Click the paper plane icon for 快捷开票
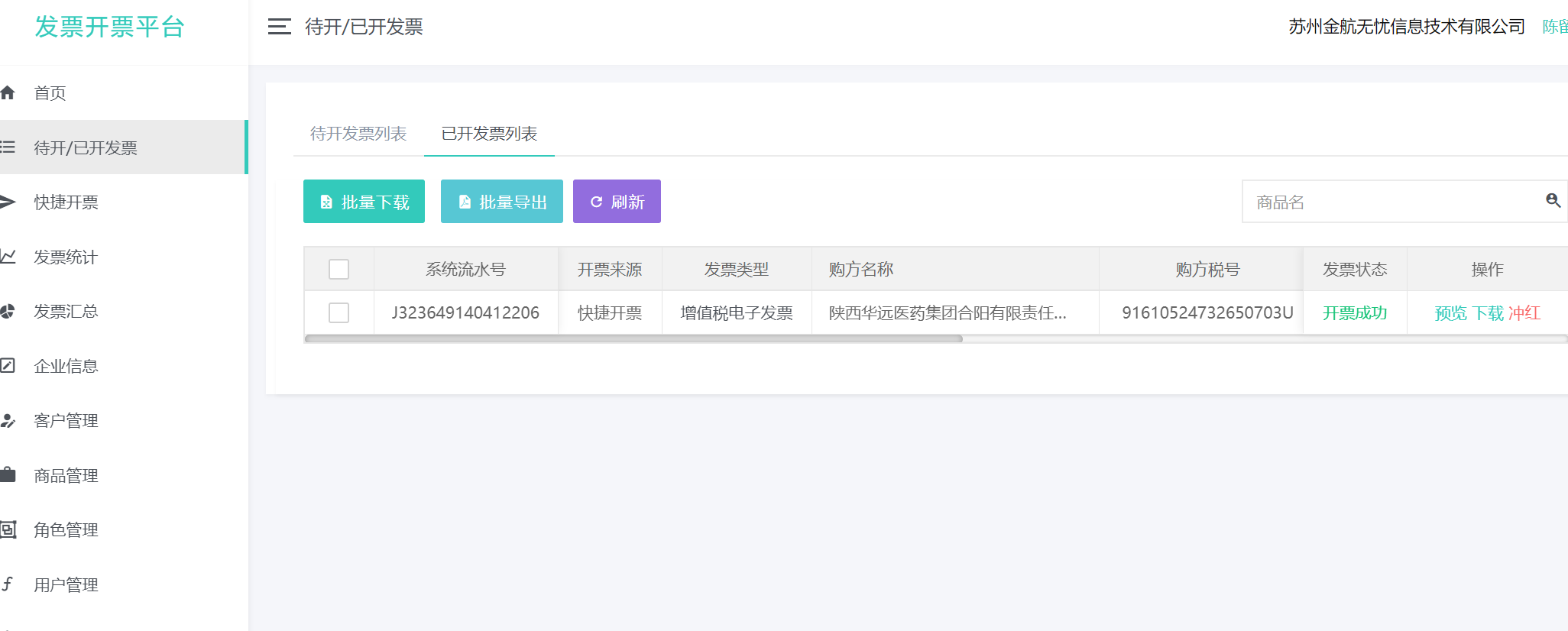 click(x=8, y=202)
